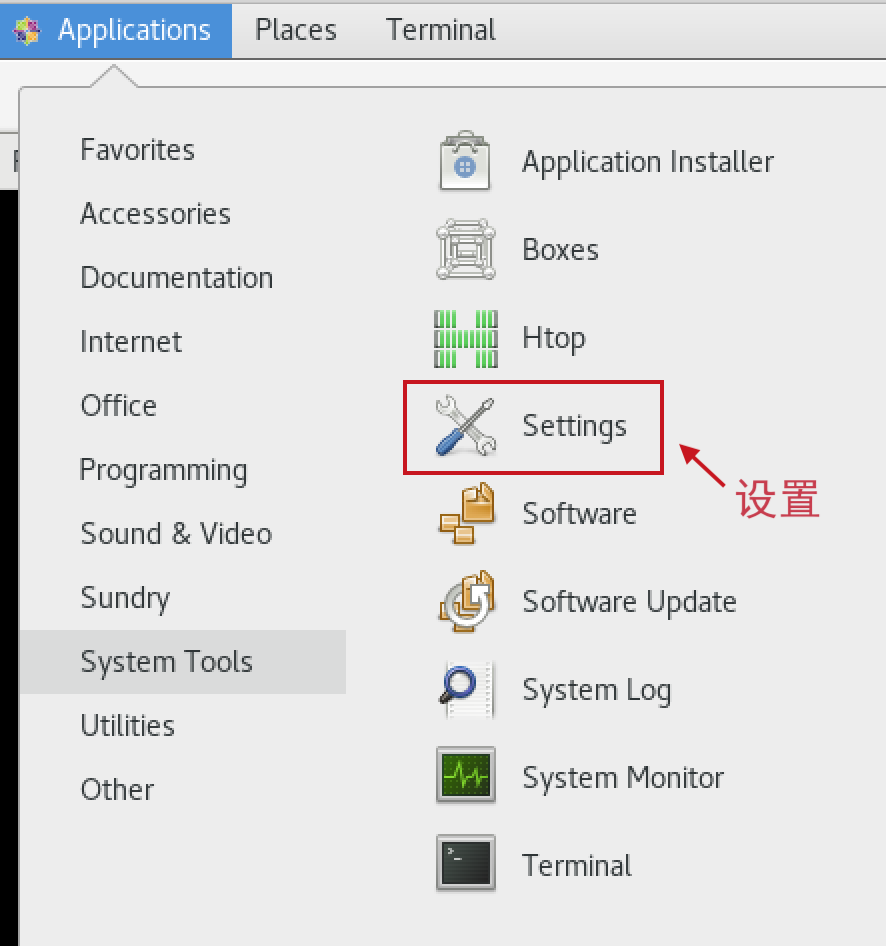Open the Places menu
This screenshot has width=886, height=946.
tap(296, 30)
